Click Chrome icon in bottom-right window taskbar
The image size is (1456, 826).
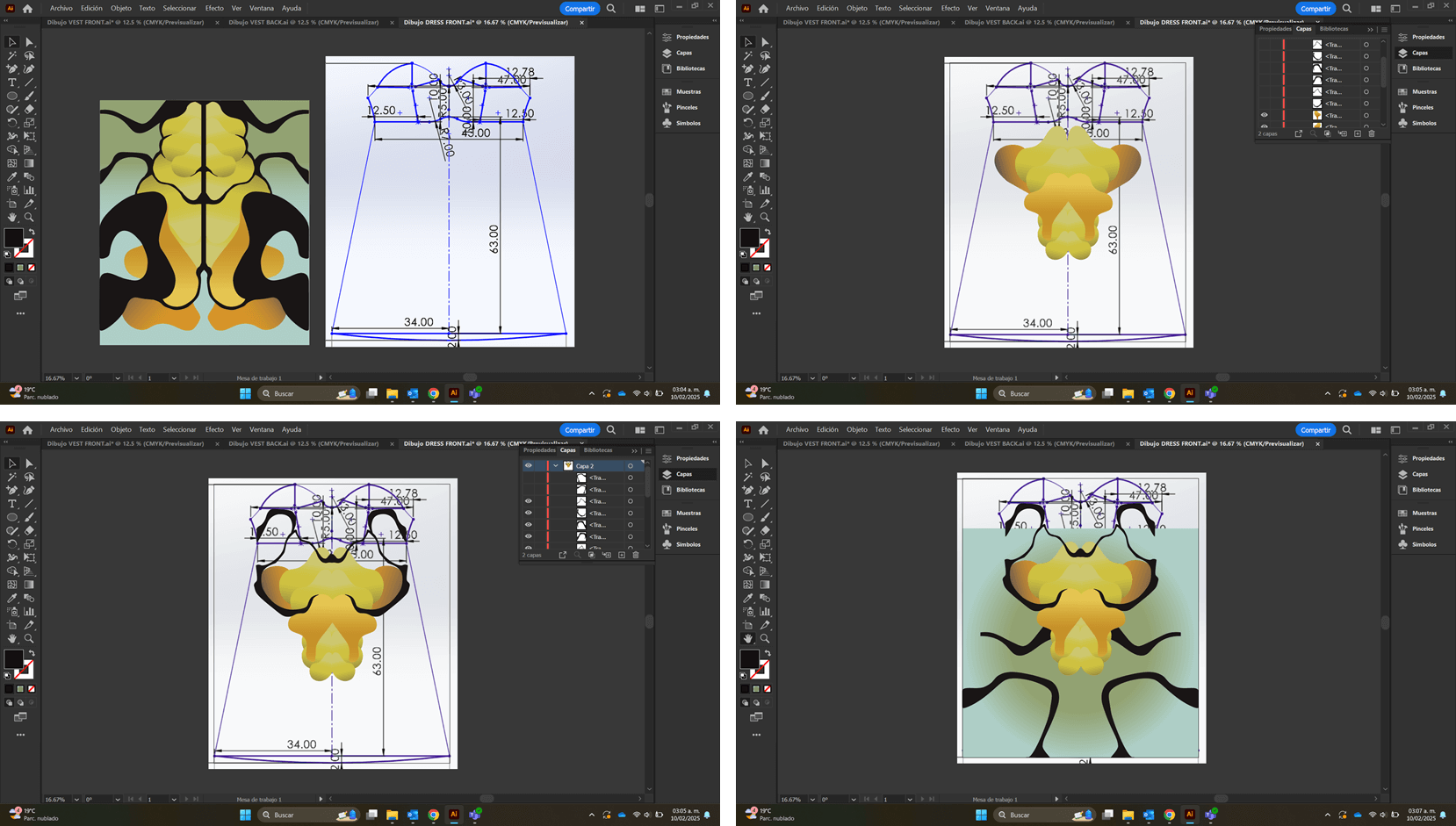click(1170, 815)
